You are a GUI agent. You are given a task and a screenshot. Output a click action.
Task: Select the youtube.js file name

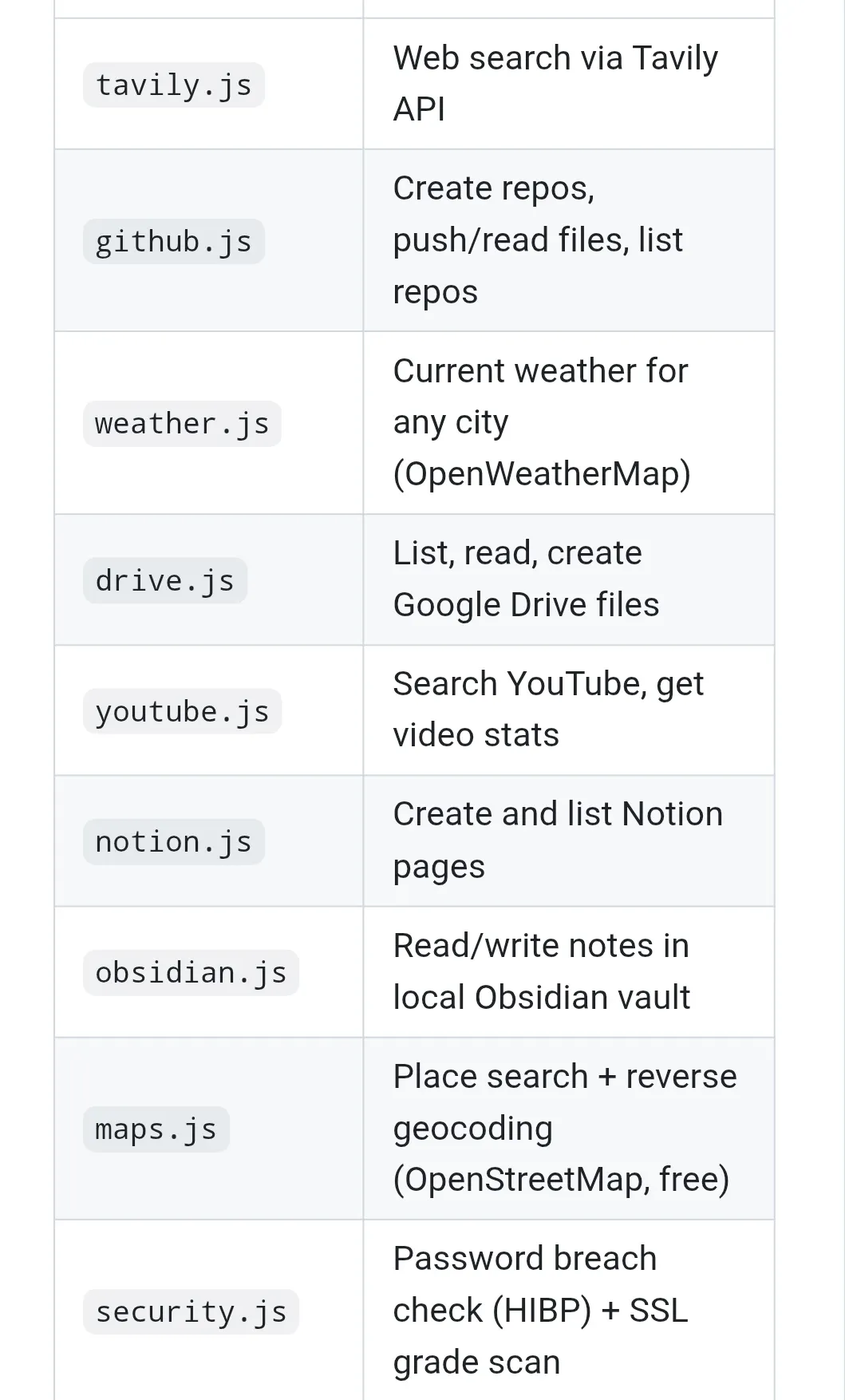click(x=182, y=711)
